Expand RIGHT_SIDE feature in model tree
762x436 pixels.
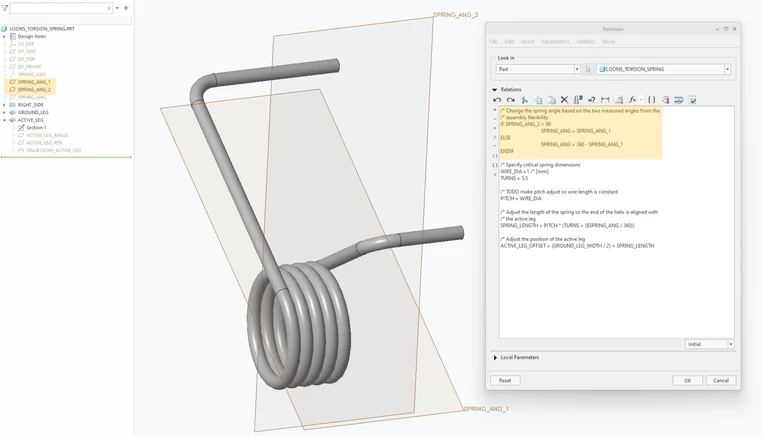tap(4, 105)
